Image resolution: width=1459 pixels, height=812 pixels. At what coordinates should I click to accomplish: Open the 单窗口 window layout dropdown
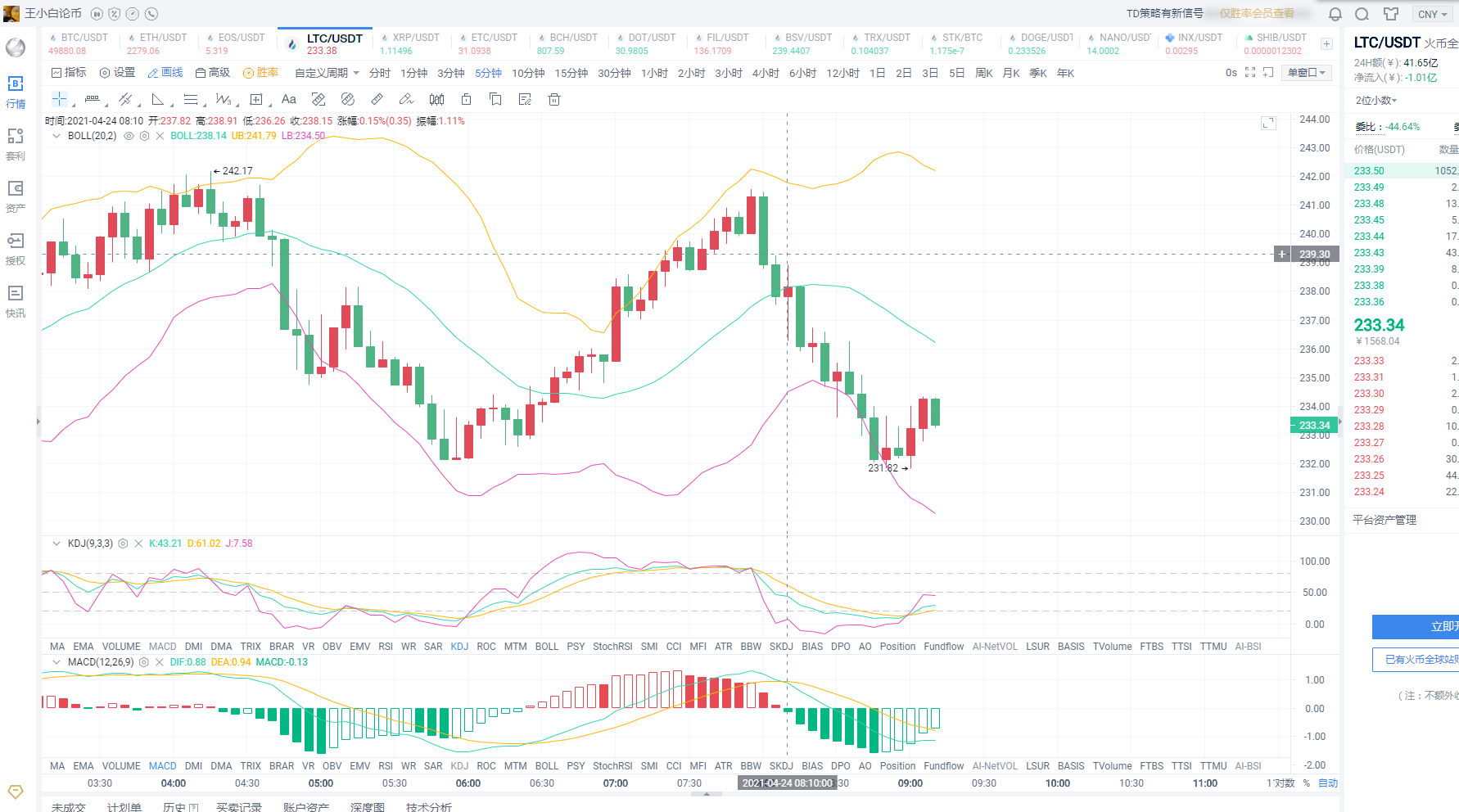point(1306,73)
